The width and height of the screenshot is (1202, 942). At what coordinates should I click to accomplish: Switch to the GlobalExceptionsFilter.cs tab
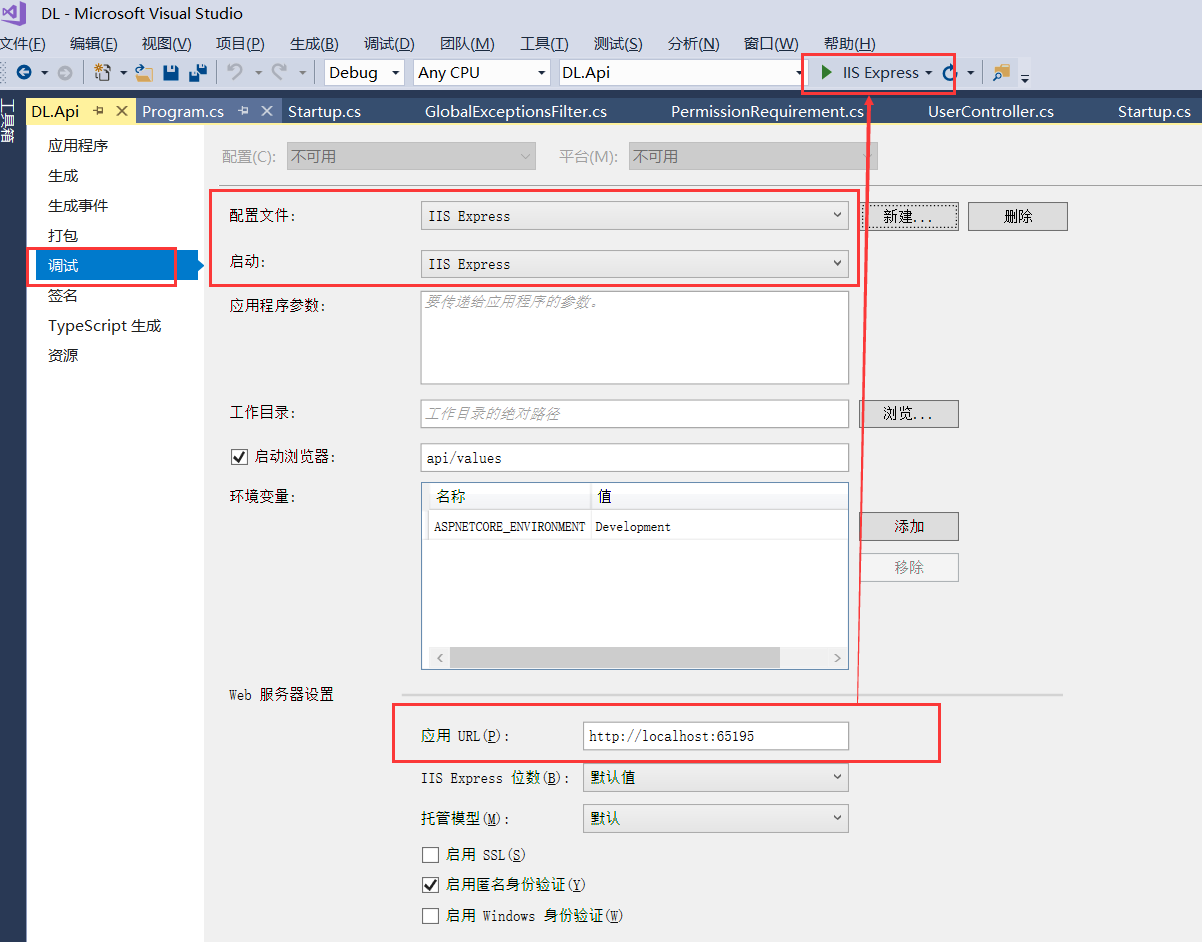[x=516, y=111]
